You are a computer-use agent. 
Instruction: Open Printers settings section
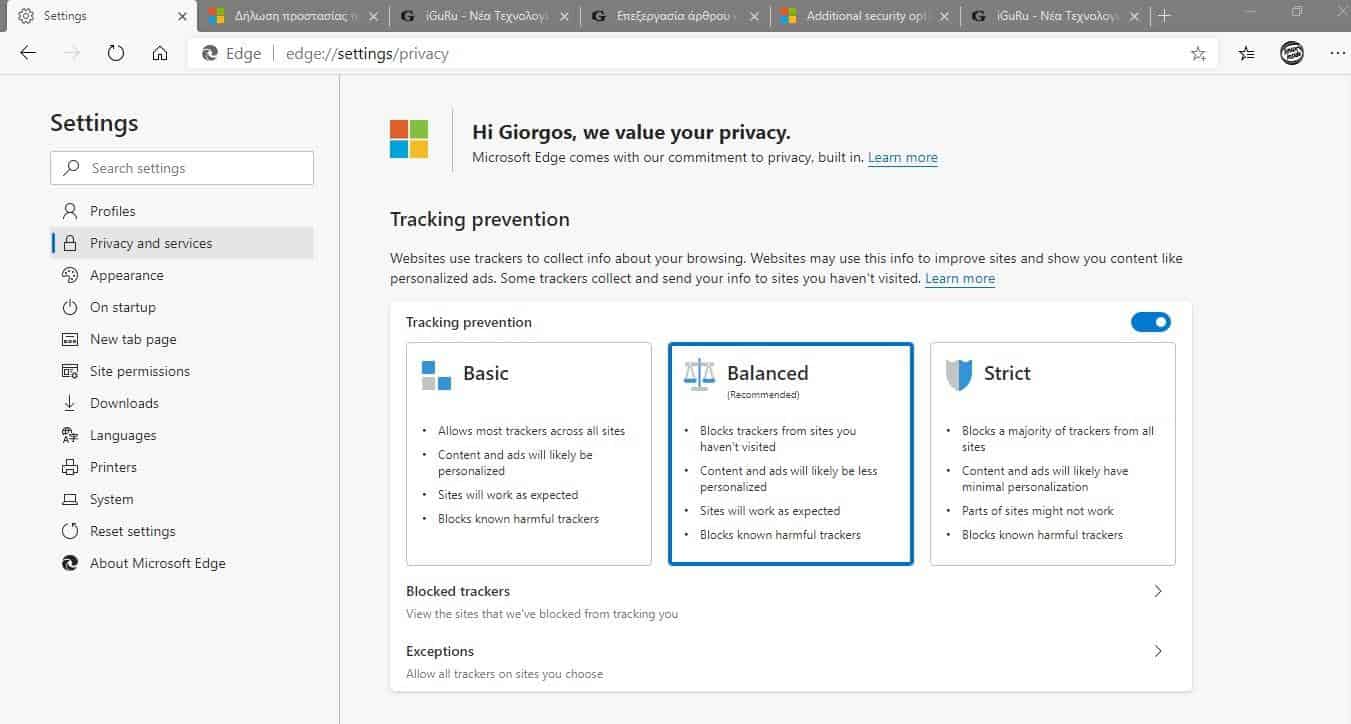pos(182,467)
